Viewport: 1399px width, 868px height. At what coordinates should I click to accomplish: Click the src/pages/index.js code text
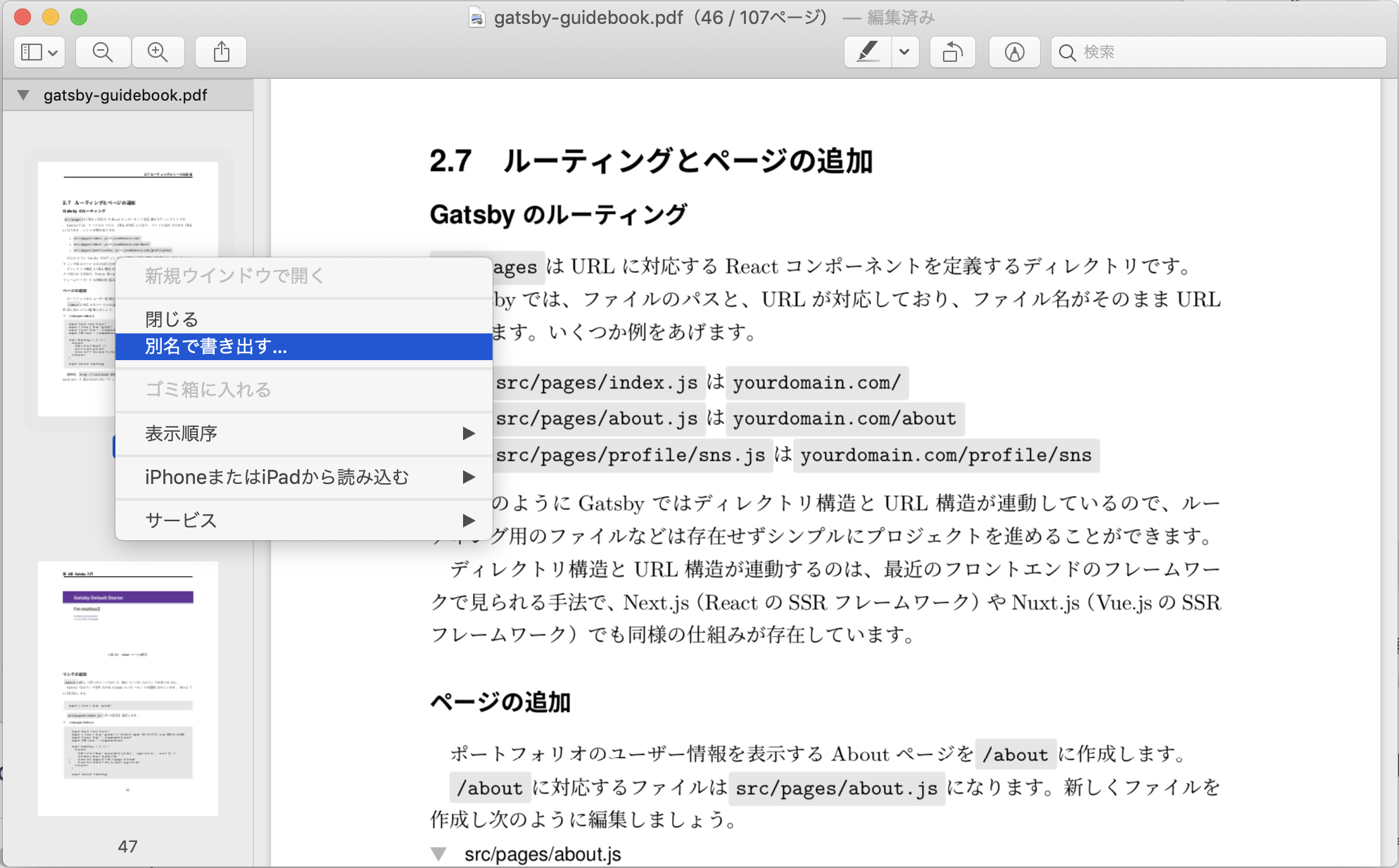[x=597, y=383]
